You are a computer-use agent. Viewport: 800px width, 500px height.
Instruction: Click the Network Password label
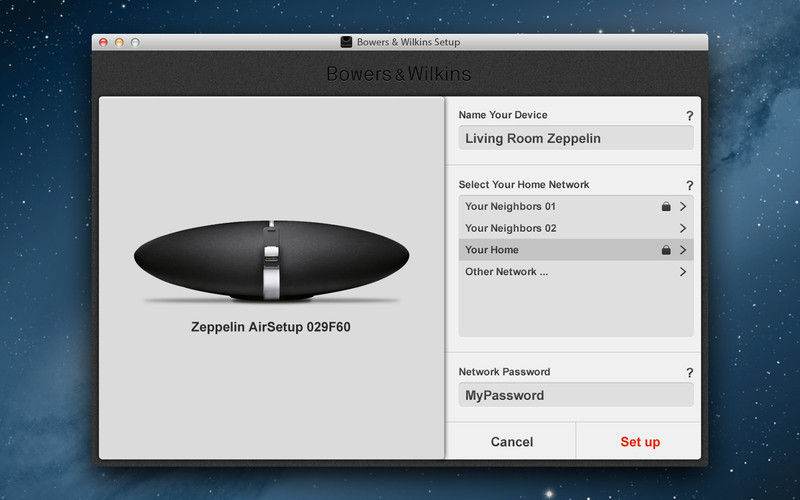click(504, 372)
